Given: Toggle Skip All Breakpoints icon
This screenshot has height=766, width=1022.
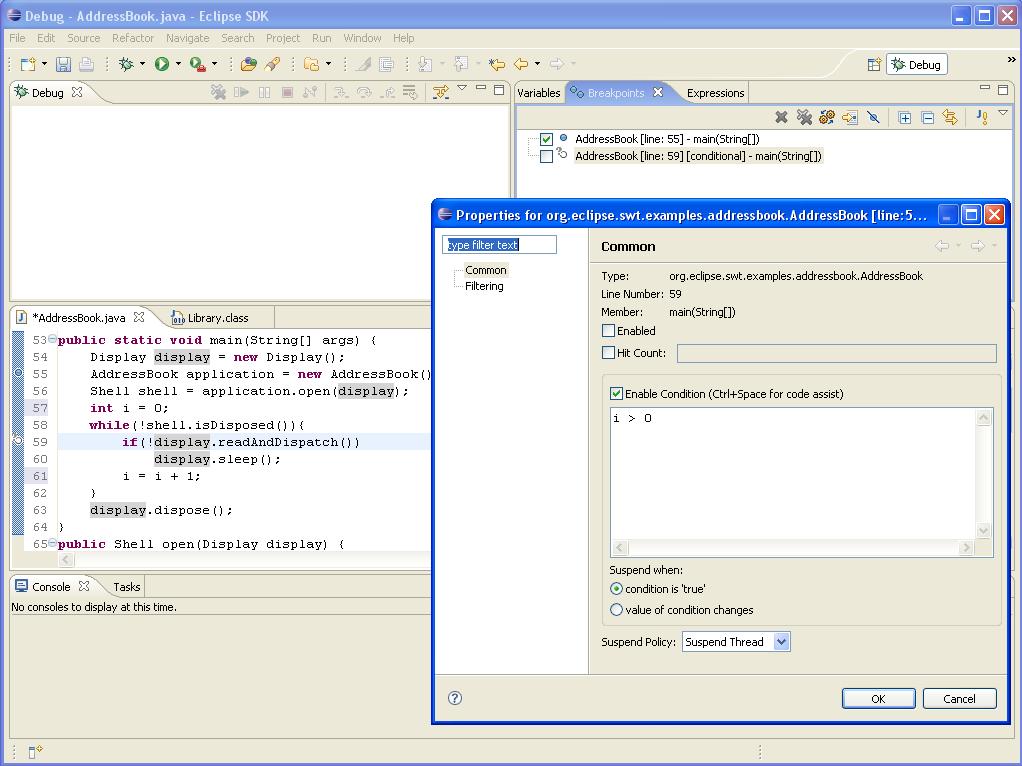Looking at the screenshot, I should pyautogui.click(x=873, y=117).
